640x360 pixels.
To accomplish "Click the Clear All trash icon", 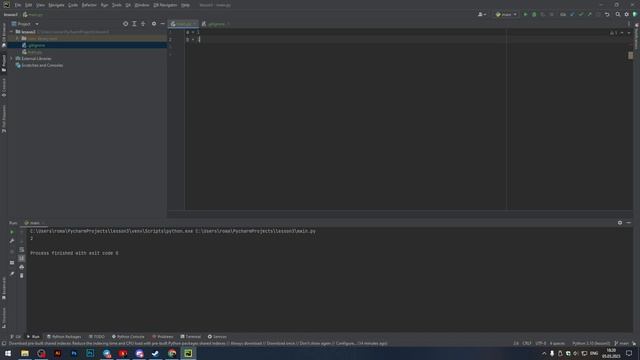I will click(x=22, y=276).
